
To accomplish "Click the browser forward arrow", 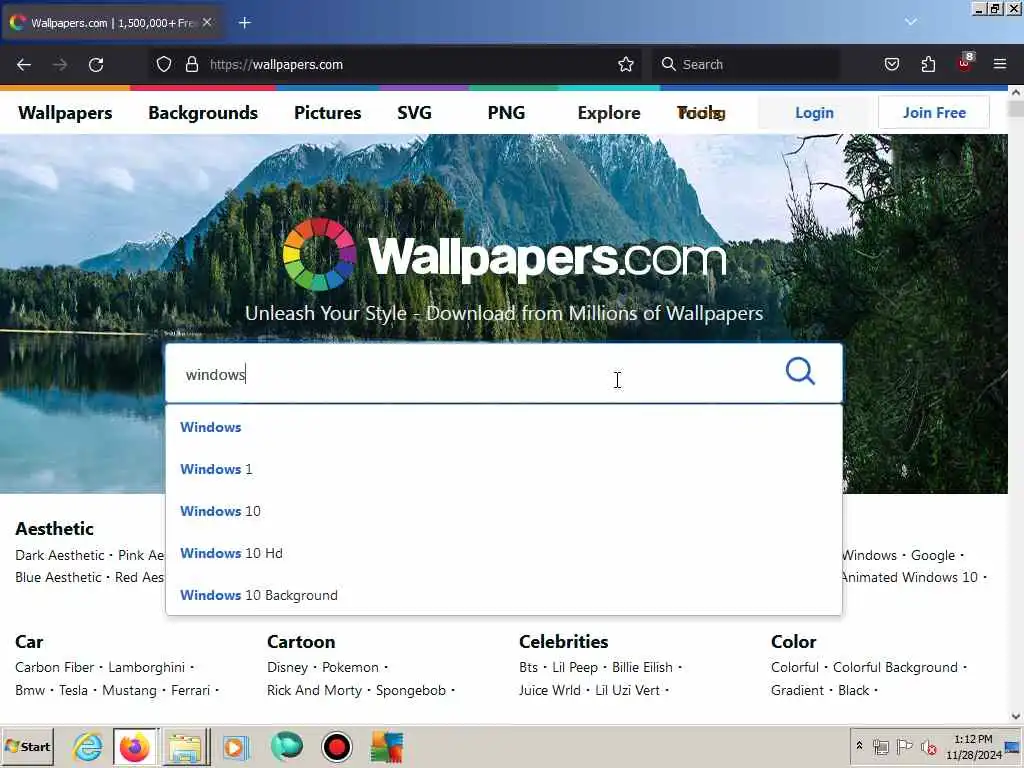I will pyautogui.click(x=60, y=64).
